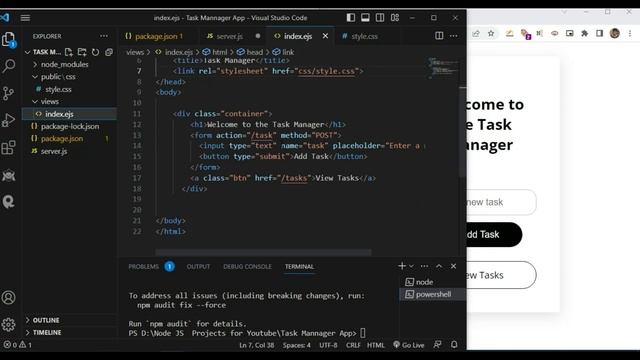This screenshot has height=360, width=640.
Task: Open Explorer views and more actions menu
Action: (104, 36)
